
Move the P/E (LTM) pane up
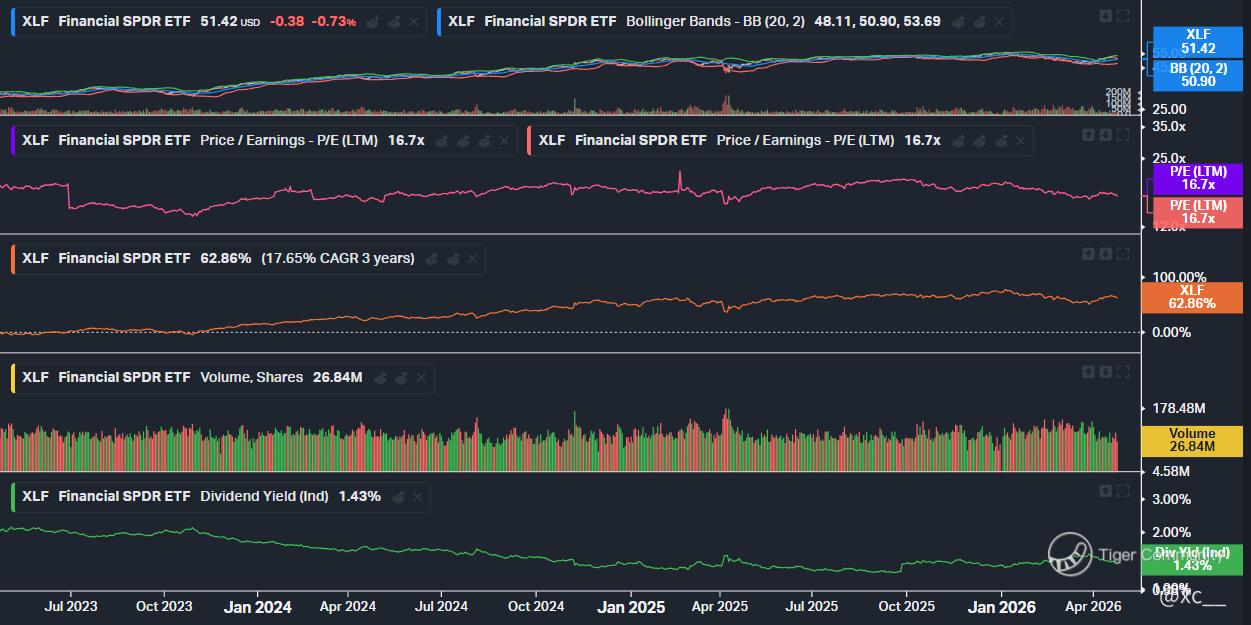pyautogui.click(x=1088, y=135)
